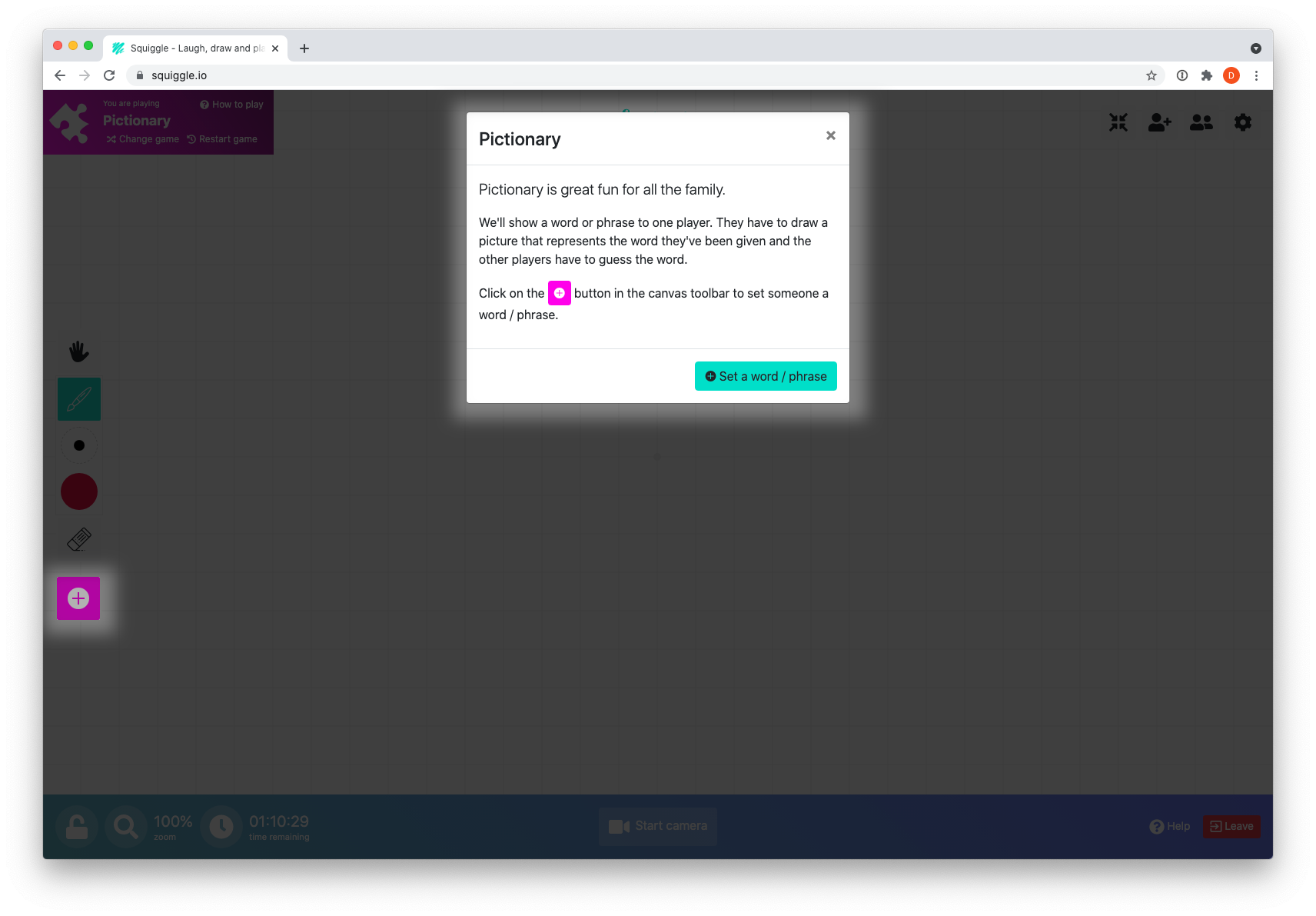Screen dimensions: 1316x916
Task: Open a new browser tab
Action: pyautogui.click(x=304, y=48)
